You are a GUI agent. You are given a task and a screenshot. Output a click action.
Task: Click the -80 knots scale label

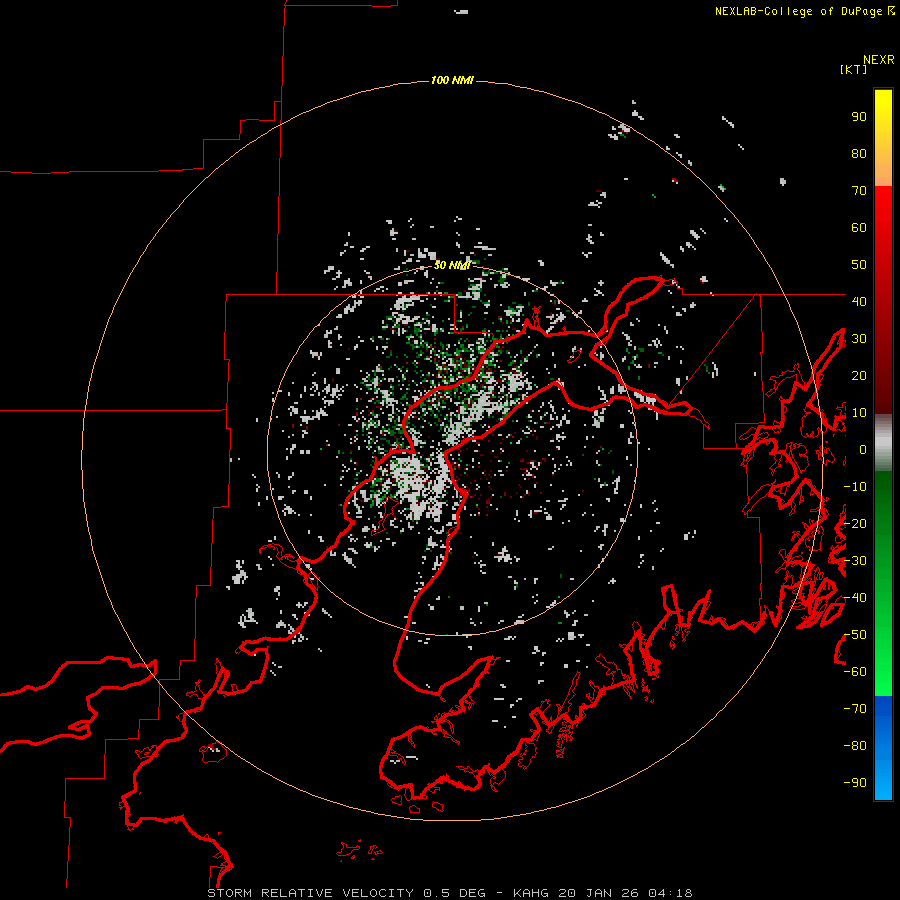coord(855,746)
